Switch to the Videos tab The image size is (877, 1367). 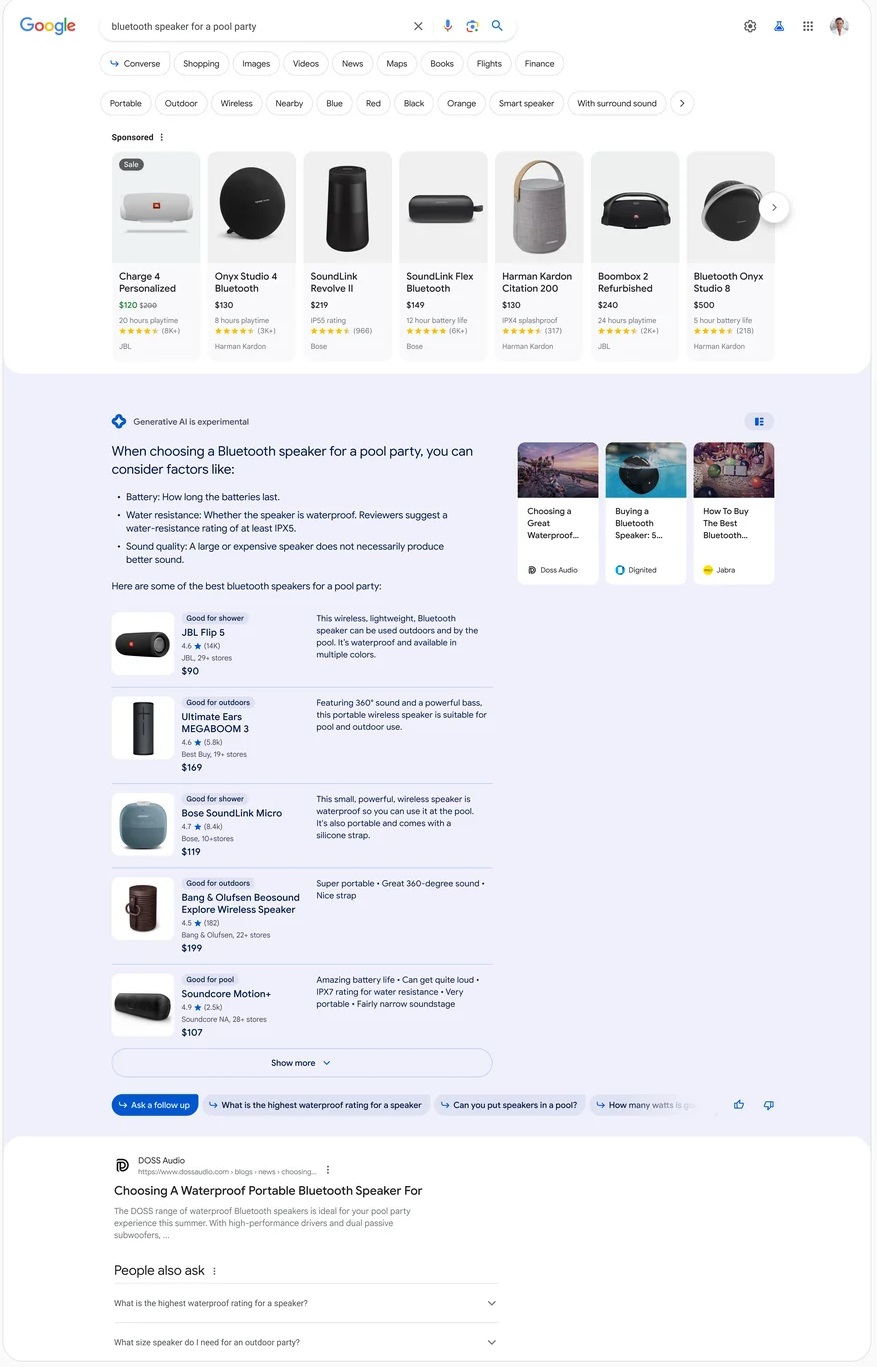click(x=306, y=63)
